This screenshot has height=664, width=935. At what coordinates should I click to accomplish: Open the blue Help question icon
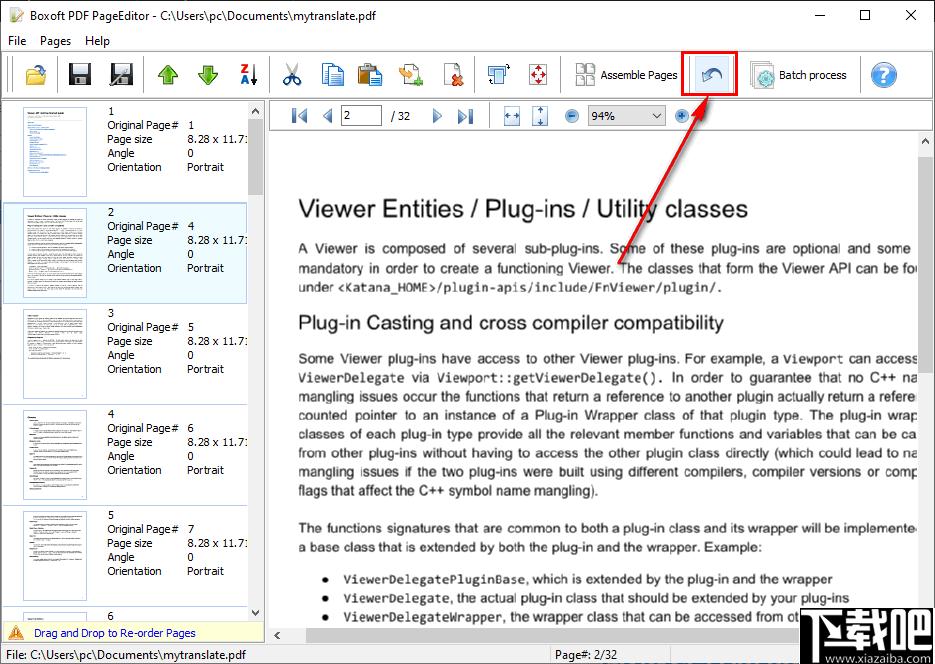pyautogui.click(x=883, y=75)
